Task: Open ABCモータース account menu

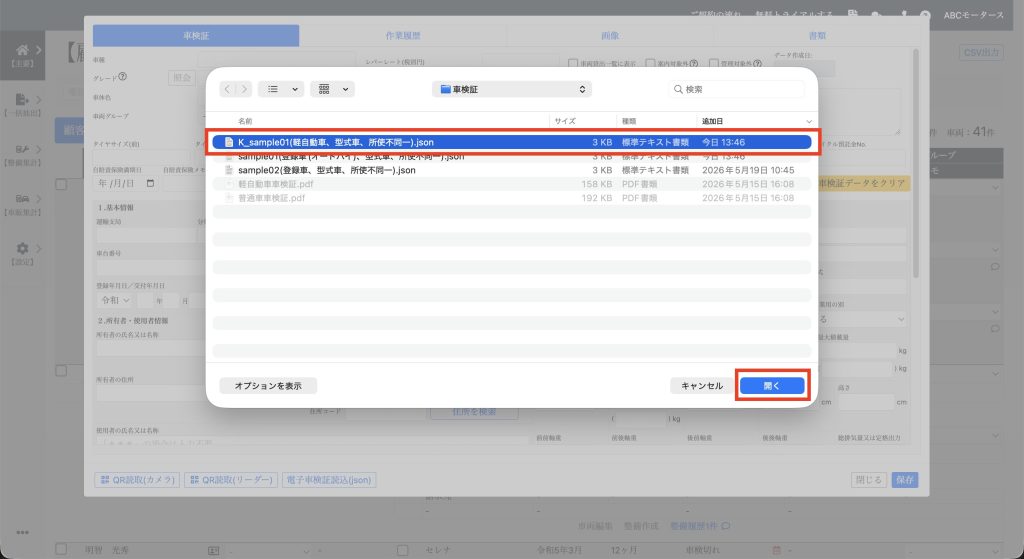Action: 974,15
